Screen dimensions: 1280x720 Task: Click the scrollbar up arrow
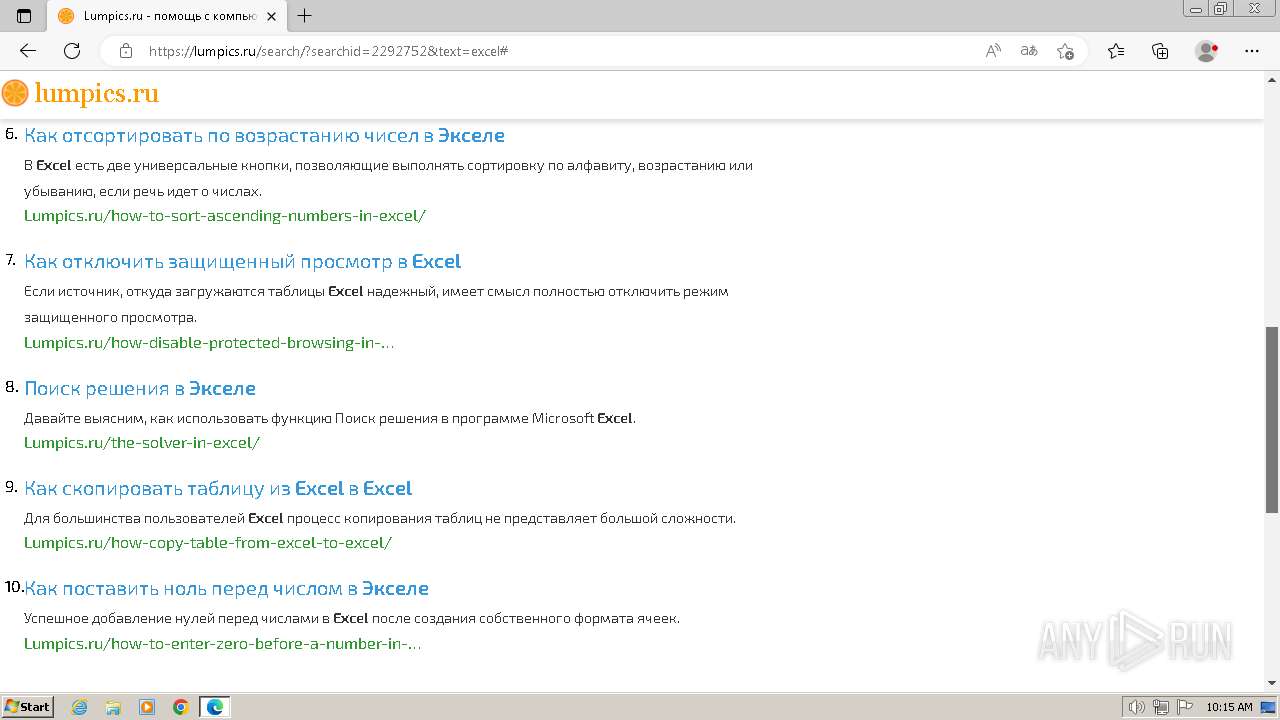tap(1272, 78)
